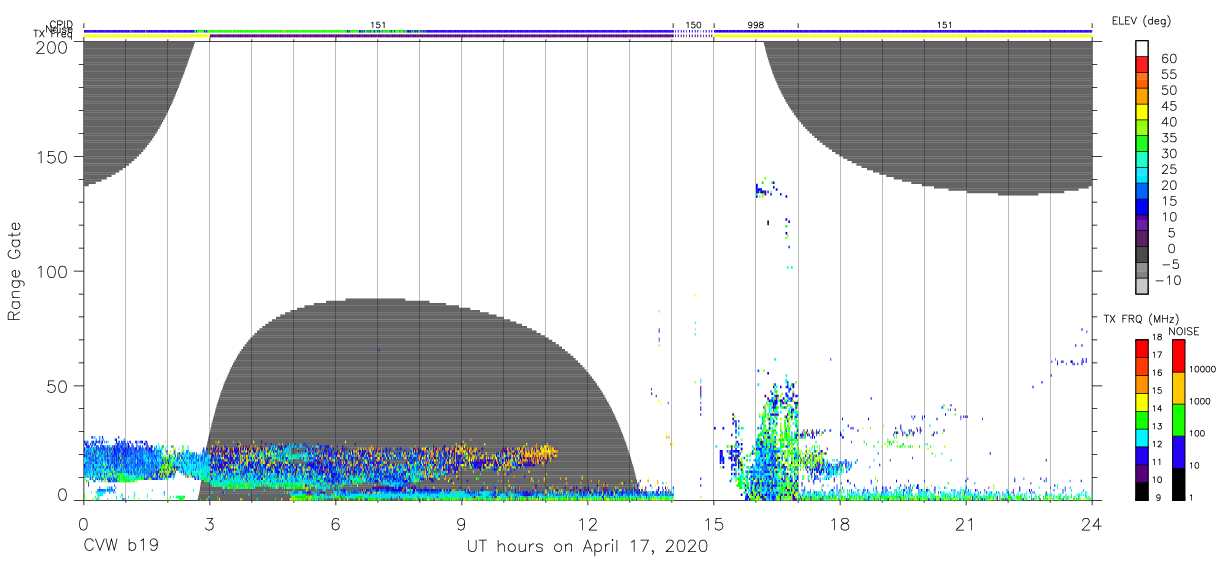This screenshot has width=1228, height=567.
Task: Click the '3' UT hour tick label
Action: 209,523
